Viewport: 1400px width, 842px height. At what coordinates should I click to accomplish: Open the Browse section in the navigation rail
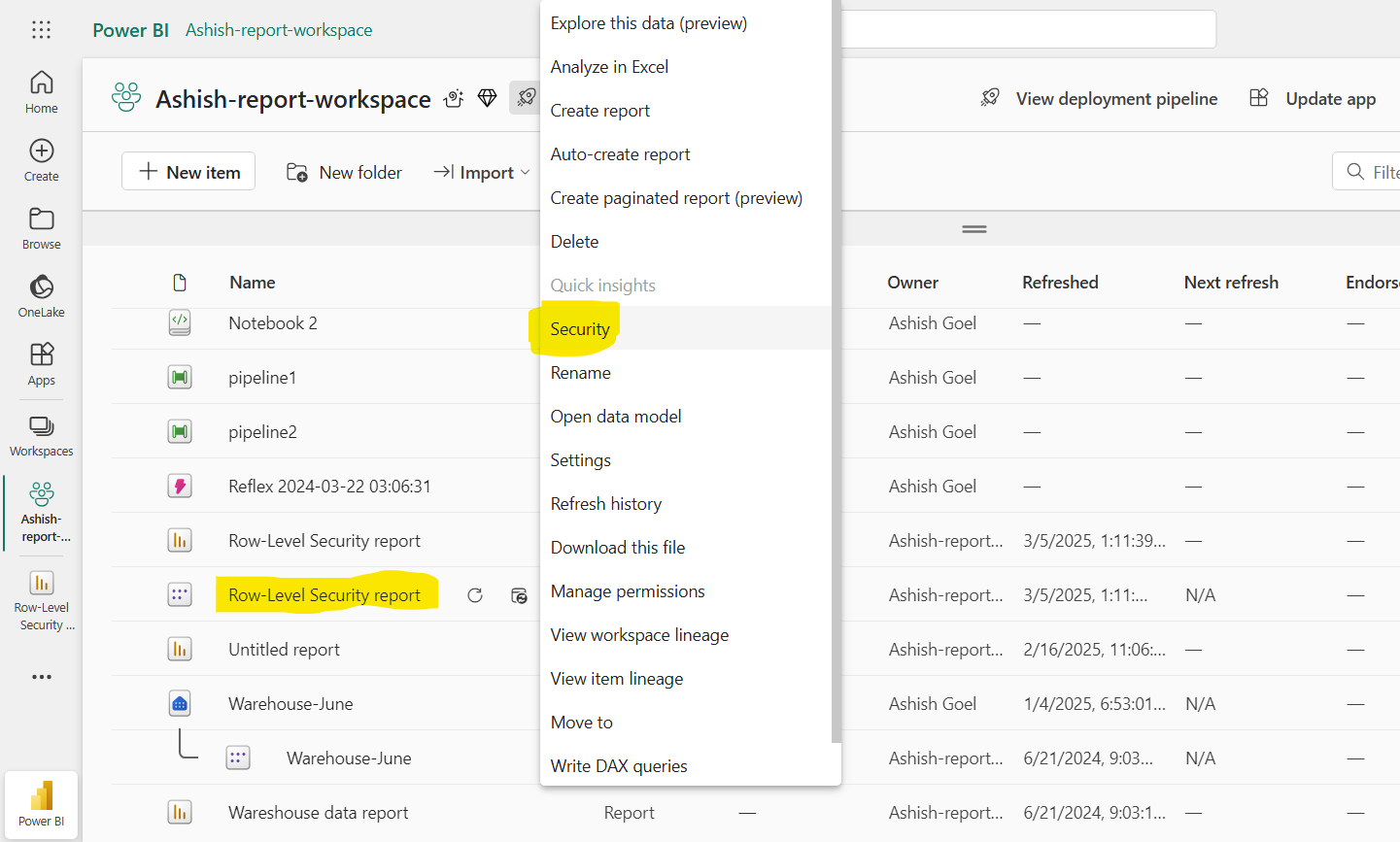[41, 228]
